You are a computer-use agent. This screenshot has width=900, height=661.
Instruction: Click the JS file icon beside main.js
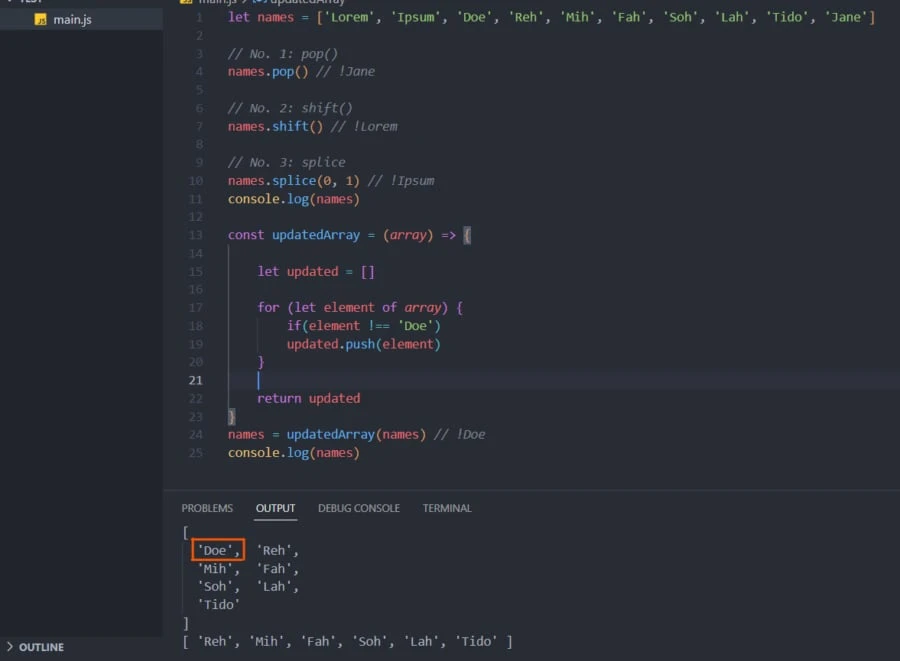(x=40, y=19)
